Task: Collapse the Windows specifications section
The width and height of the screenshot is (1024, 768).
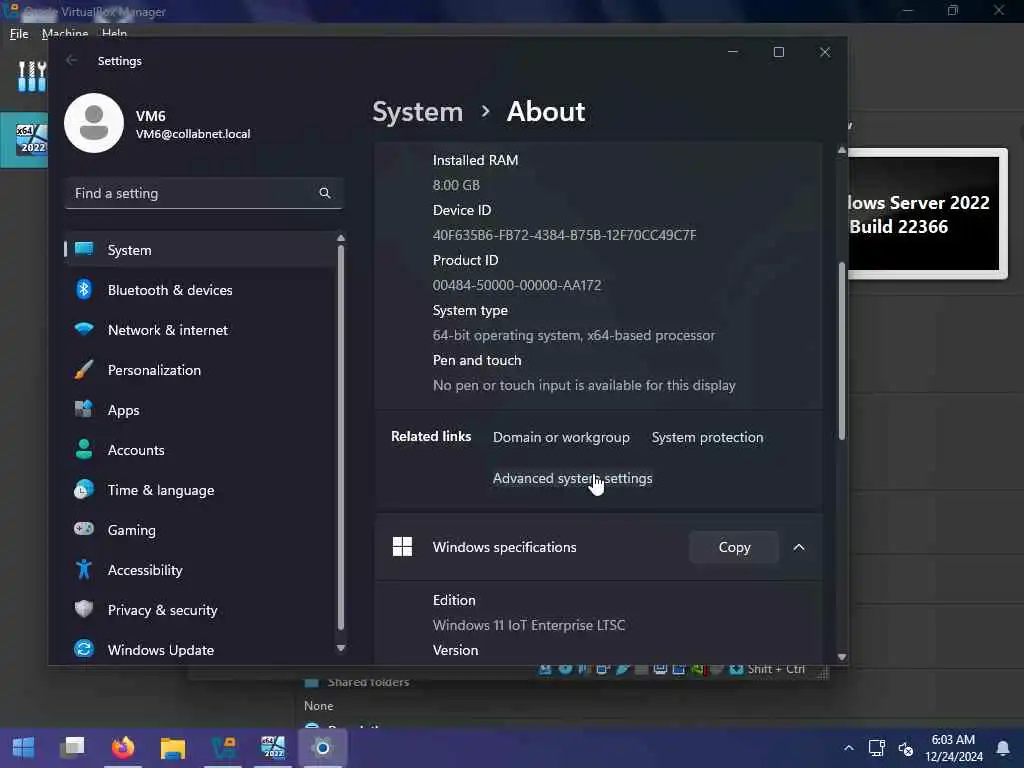Action: tap(799, 547)
